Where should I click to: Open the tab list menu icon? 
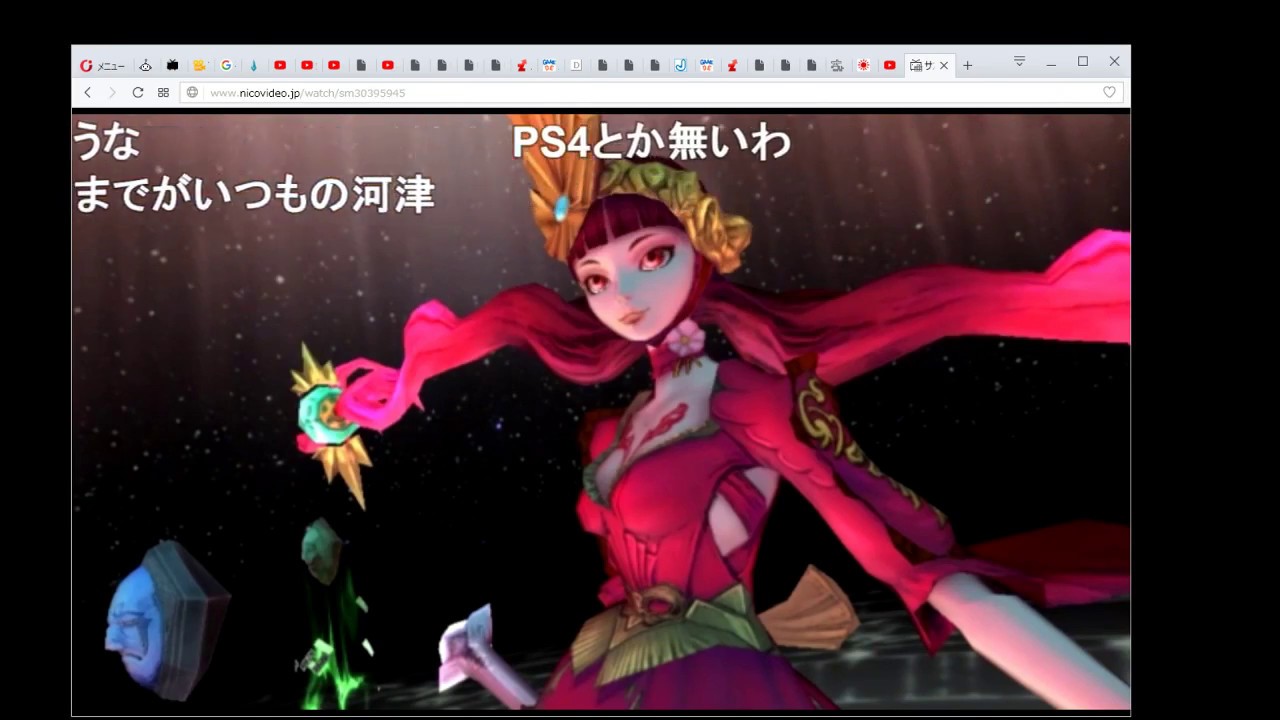[x=1019, y=61]
